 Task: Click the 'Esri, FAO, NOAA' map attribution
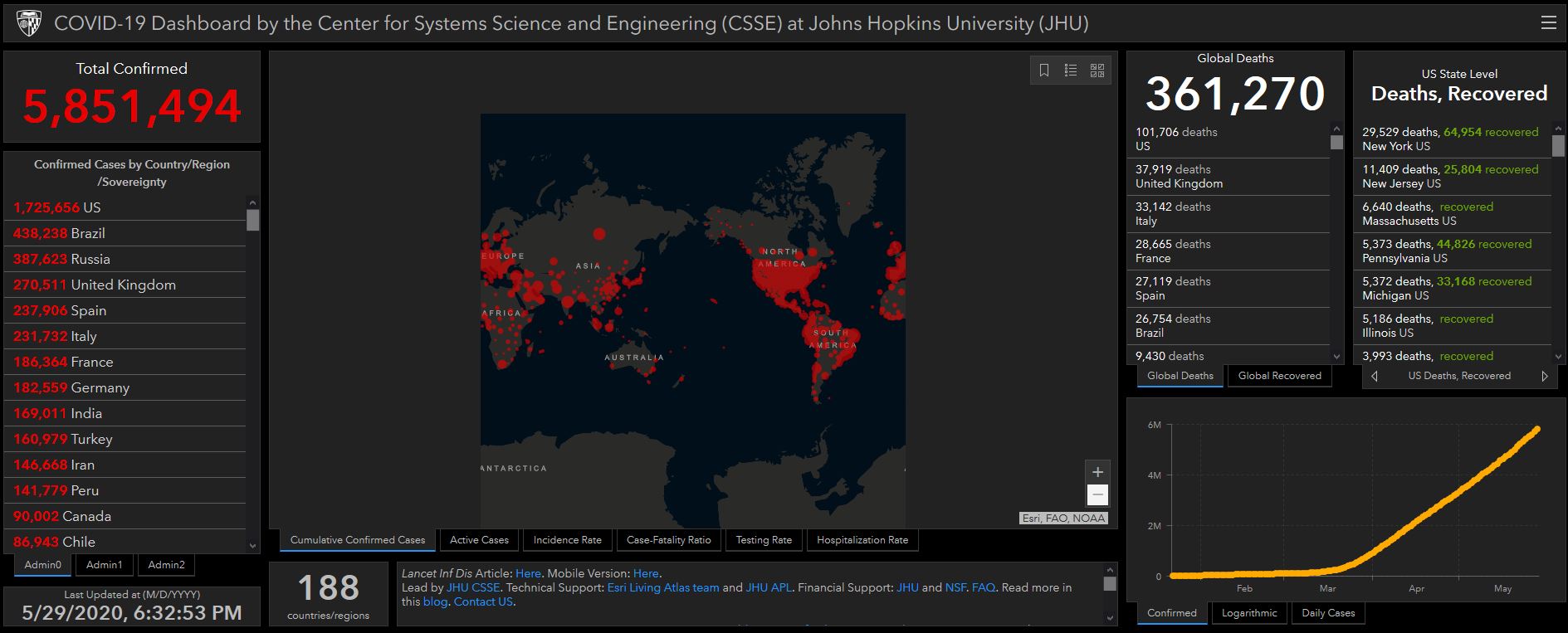click(x=1064, y=519)
